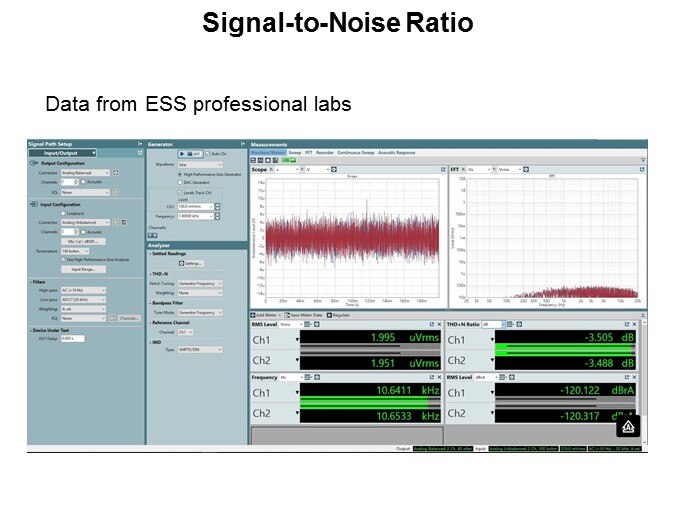The width and height of the screenshot is (675, 506).
Task: Switch to the Sweep tab
Action: 295,152
